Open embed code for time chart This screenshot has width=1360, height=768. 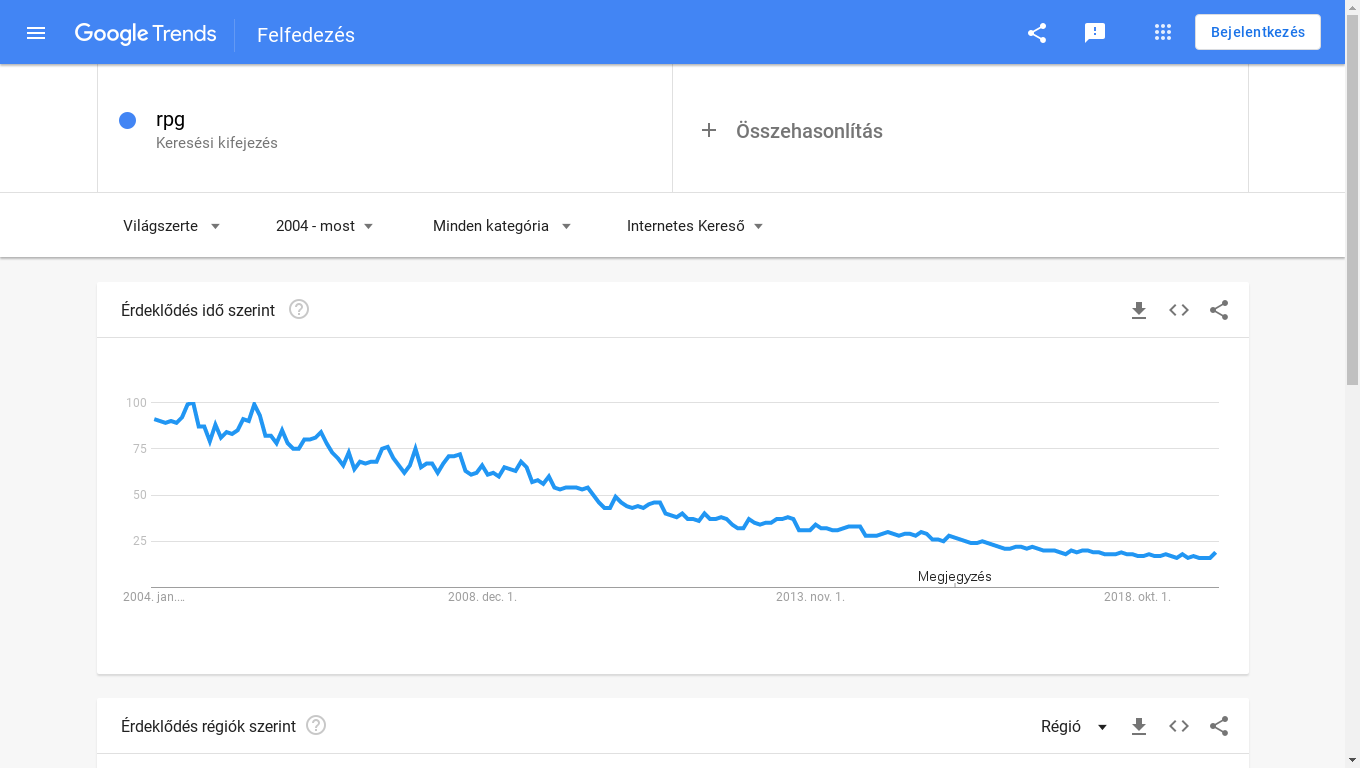tap(1179, 310)
